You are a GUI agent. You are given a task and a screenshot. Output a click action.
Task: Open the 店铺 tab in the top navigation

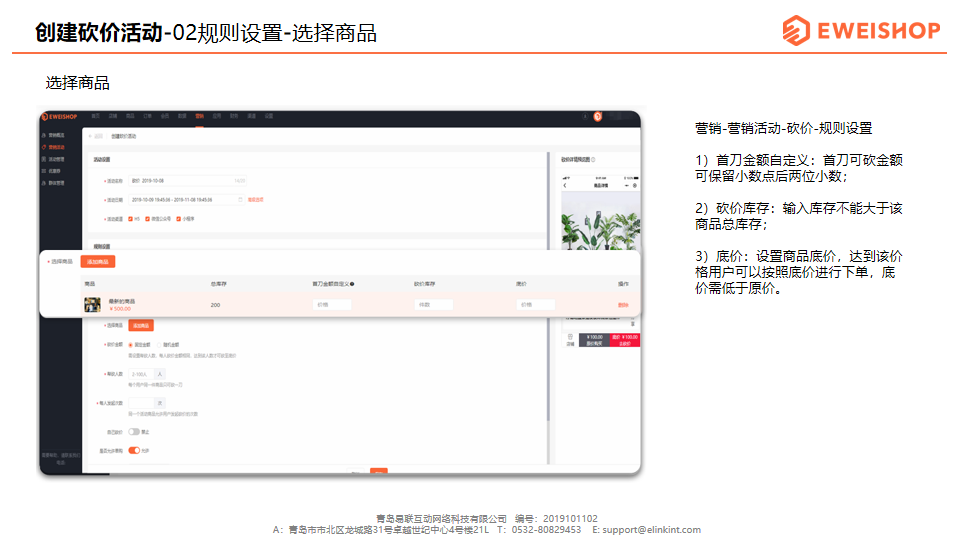point(113,116)
